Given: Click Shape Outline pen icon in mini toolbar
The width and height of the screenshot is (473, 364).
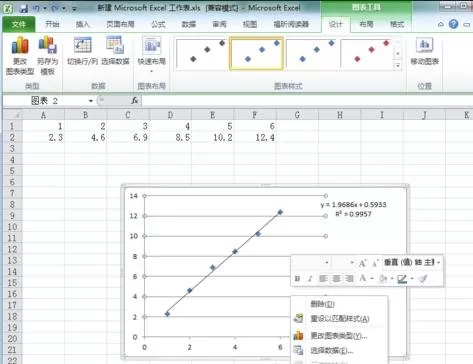Looking at the screenshot, I should pos(402,279).
